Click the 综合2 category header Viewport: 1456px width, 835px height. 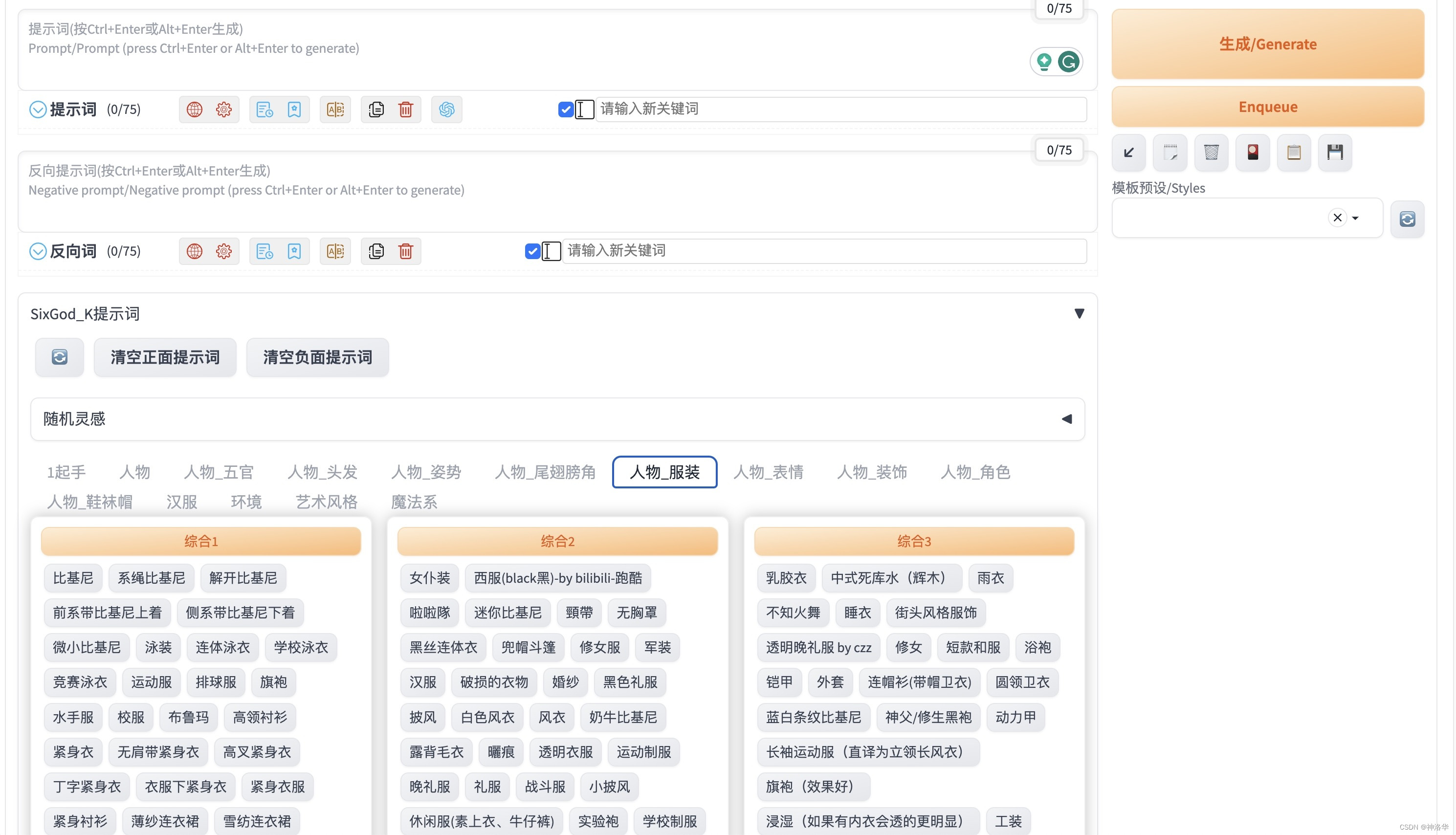click(557, 541)
